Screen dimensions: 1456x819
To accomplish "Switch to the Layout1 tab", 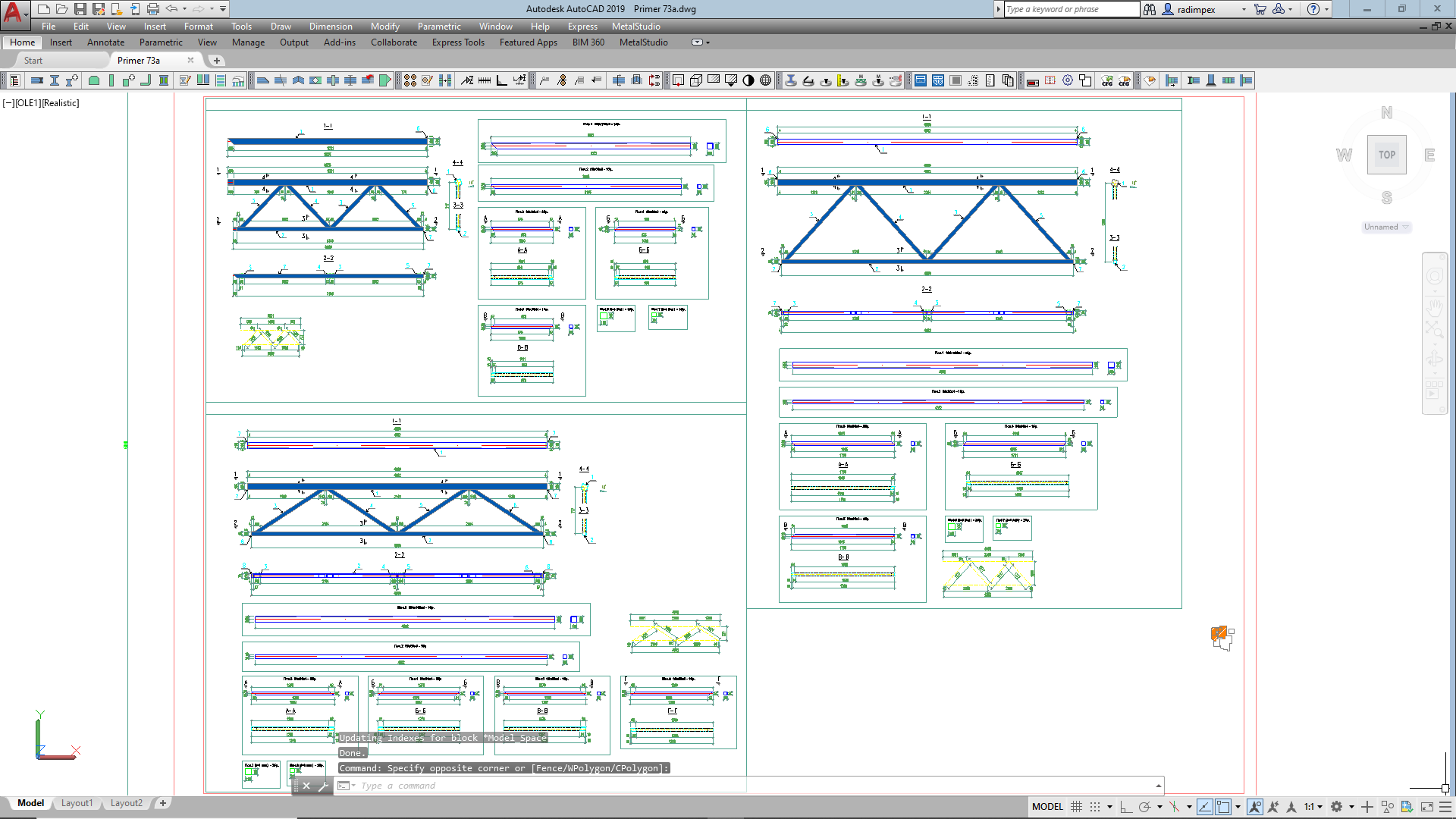I will click(77, 803).
